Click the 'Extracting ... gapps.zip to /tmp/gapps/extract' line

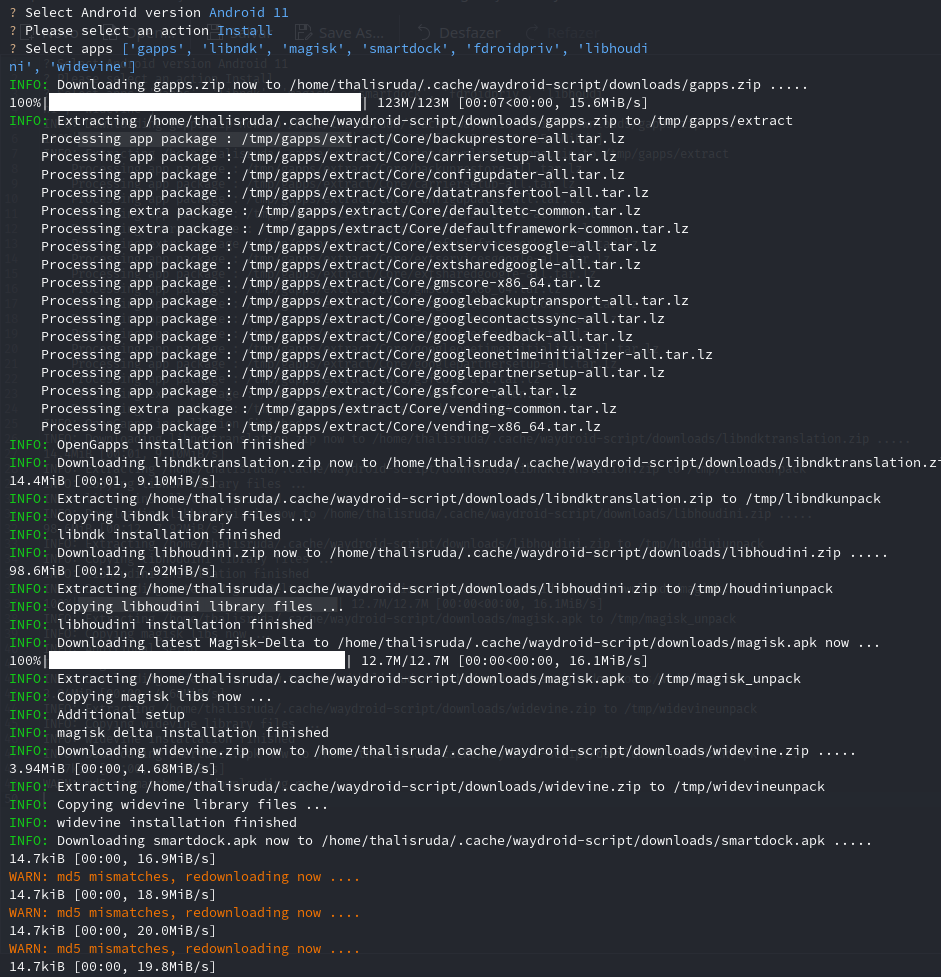[401, 121]
